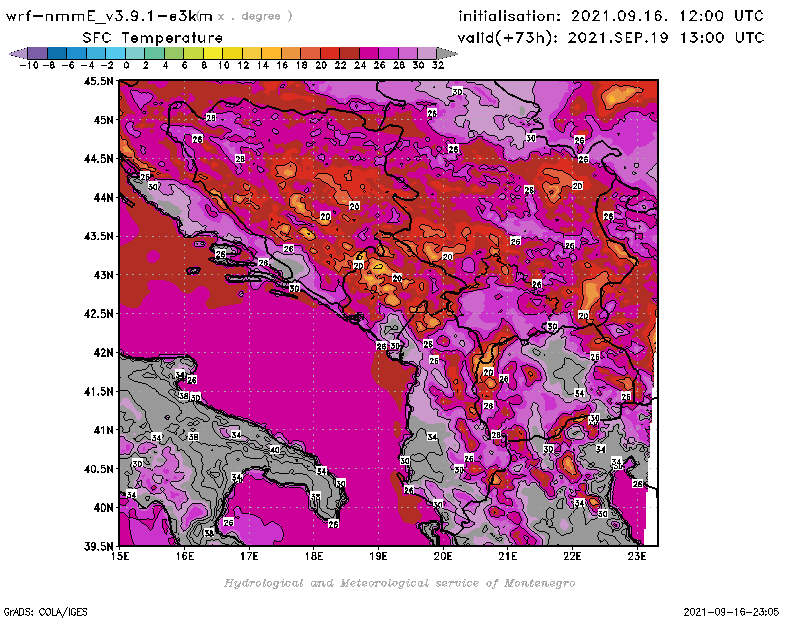Click the 15E longitude label
800x618 pixels.
pos(120,556)
